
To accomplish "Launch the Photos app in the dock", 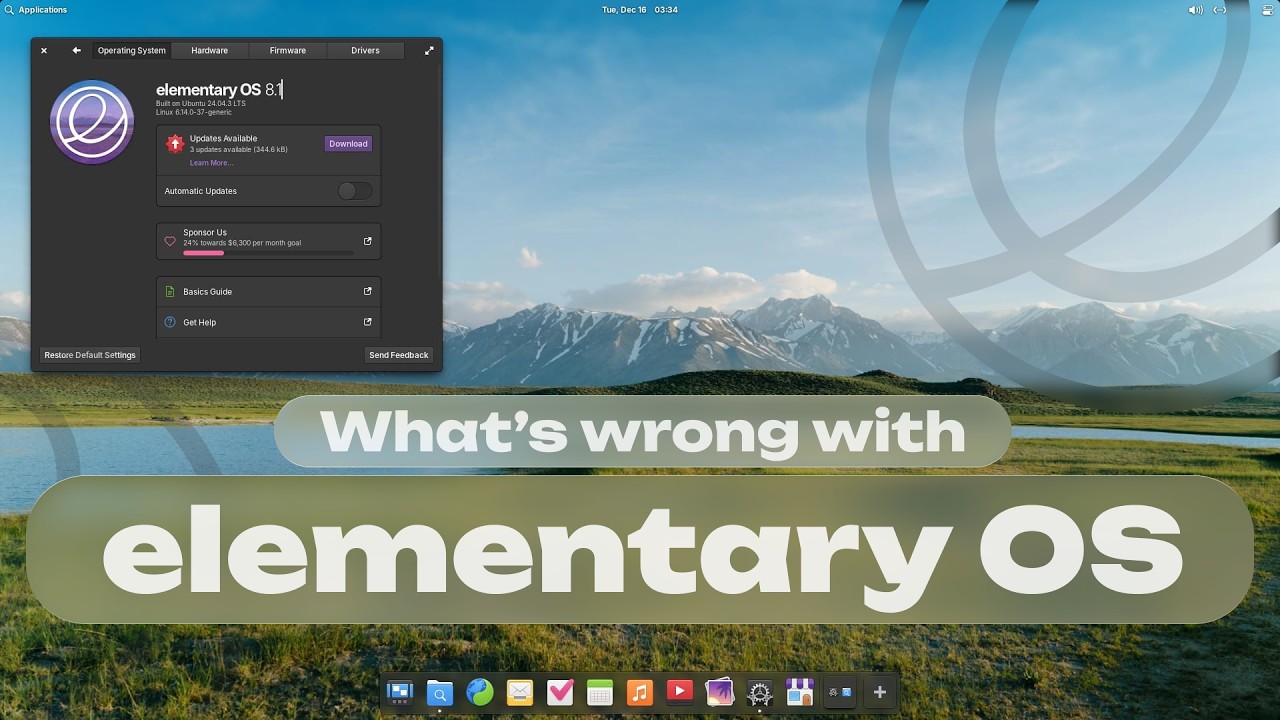I will 720,692.
